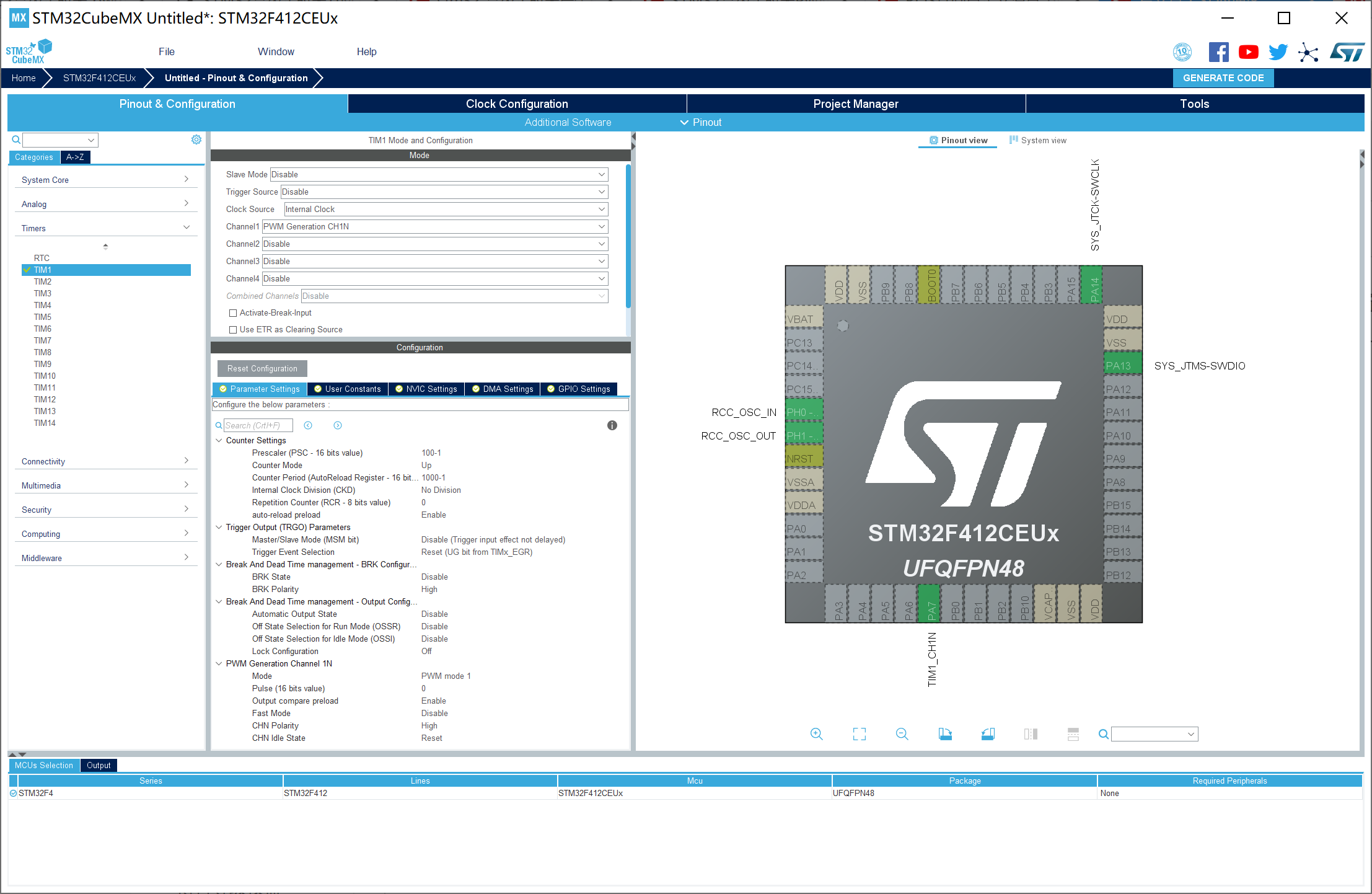
Task: Open the YouTube icon in the header
Action: (1248, 52)
